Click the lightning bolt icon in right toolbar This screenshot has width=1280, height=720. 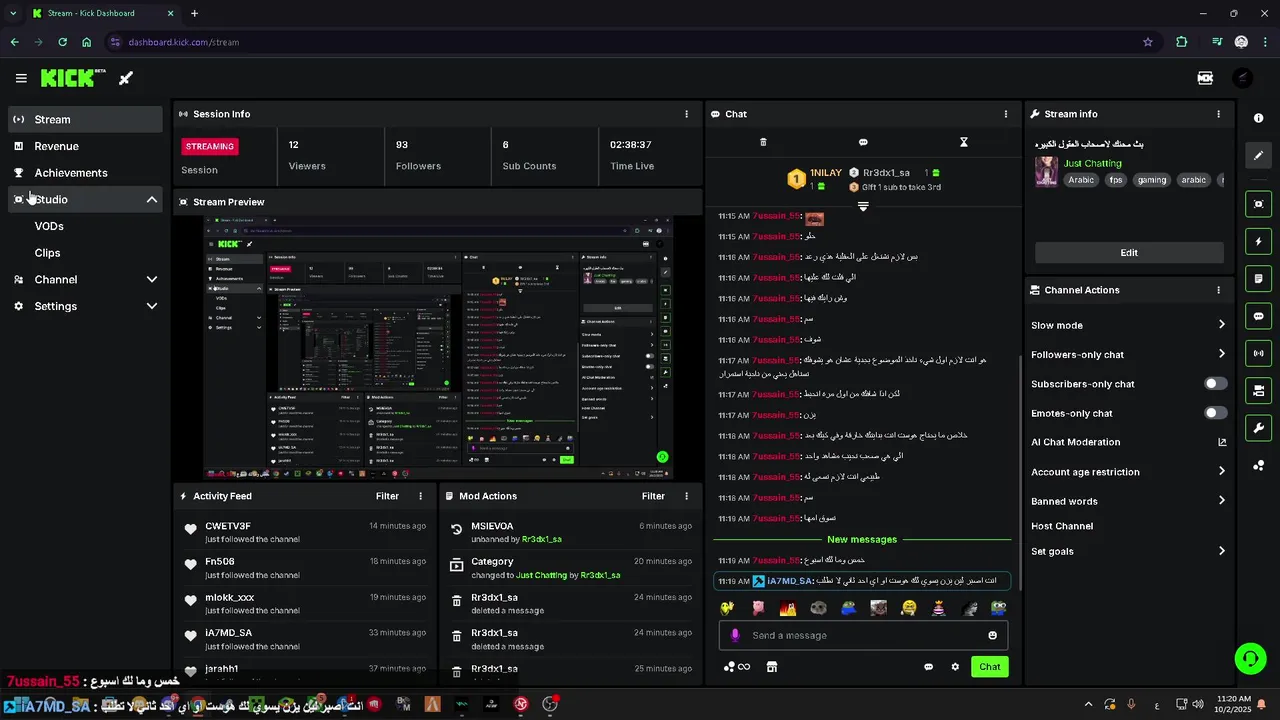[1258, 241]
